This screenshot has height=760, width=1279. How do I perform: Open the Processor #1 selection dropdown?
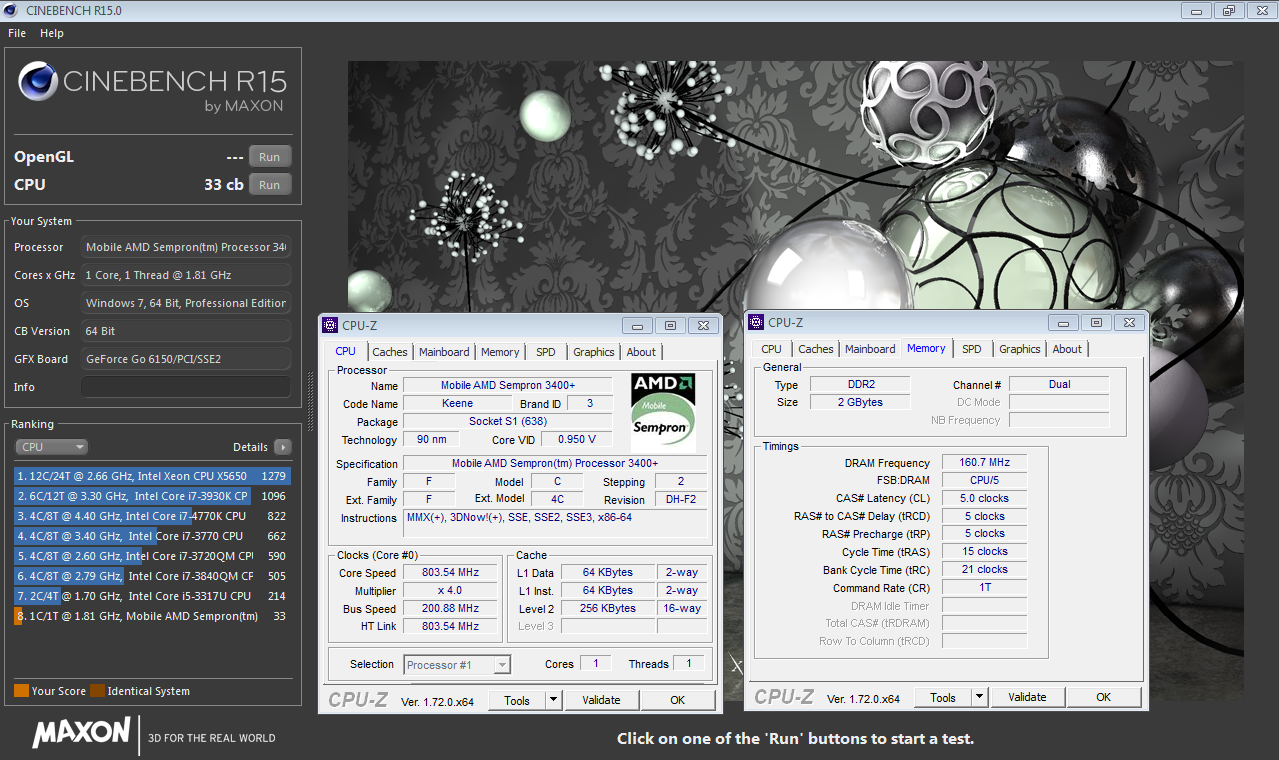pos(457,665)
